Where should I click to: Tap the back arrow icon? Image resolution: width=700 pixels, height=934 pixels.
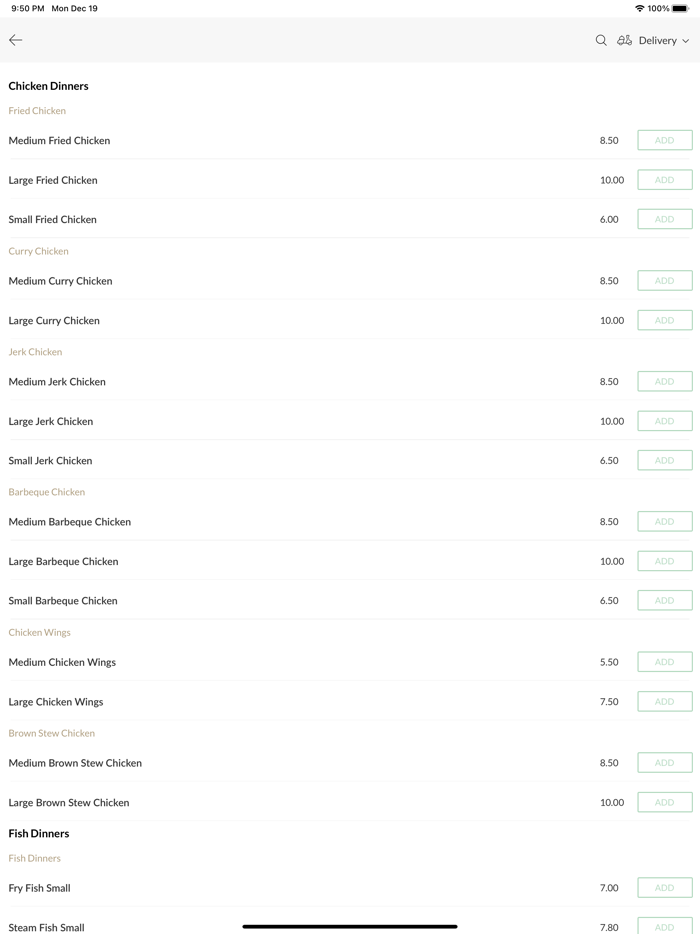pos(16,40)
